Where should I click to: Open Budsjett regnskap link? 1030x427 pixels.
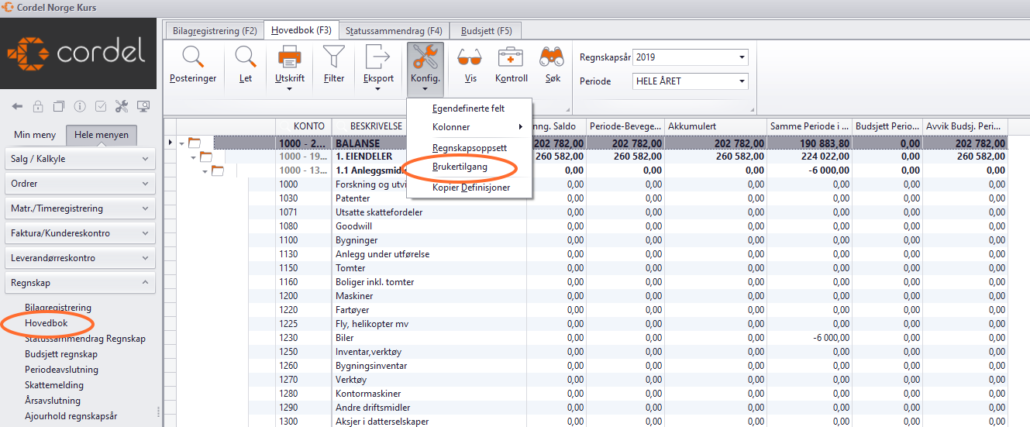click(61, 354)
